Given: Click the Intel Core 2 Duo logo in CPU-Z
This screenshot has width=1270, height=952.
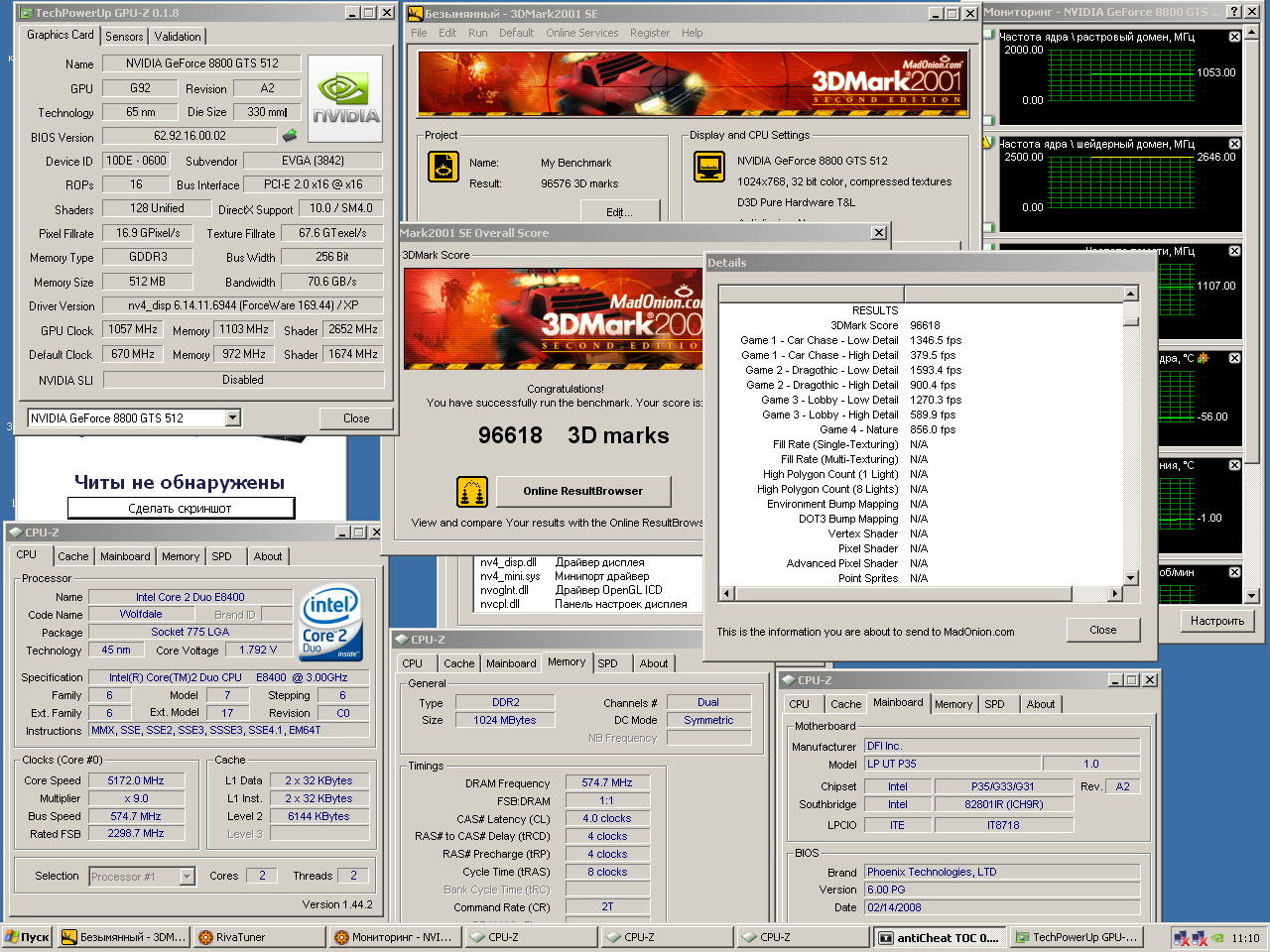Looking at the screenshot, I should (330, 622).
